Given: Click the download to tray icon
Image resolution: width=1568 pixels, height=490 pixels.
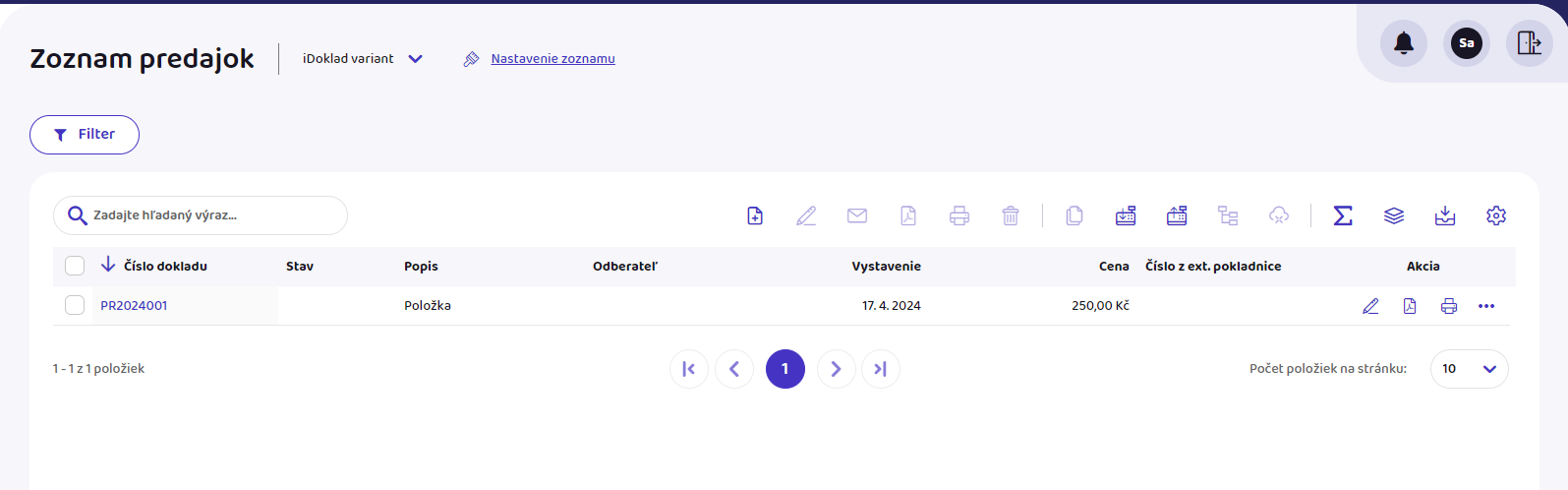Looking at the screenshot, I should [x=1445, y=215].
